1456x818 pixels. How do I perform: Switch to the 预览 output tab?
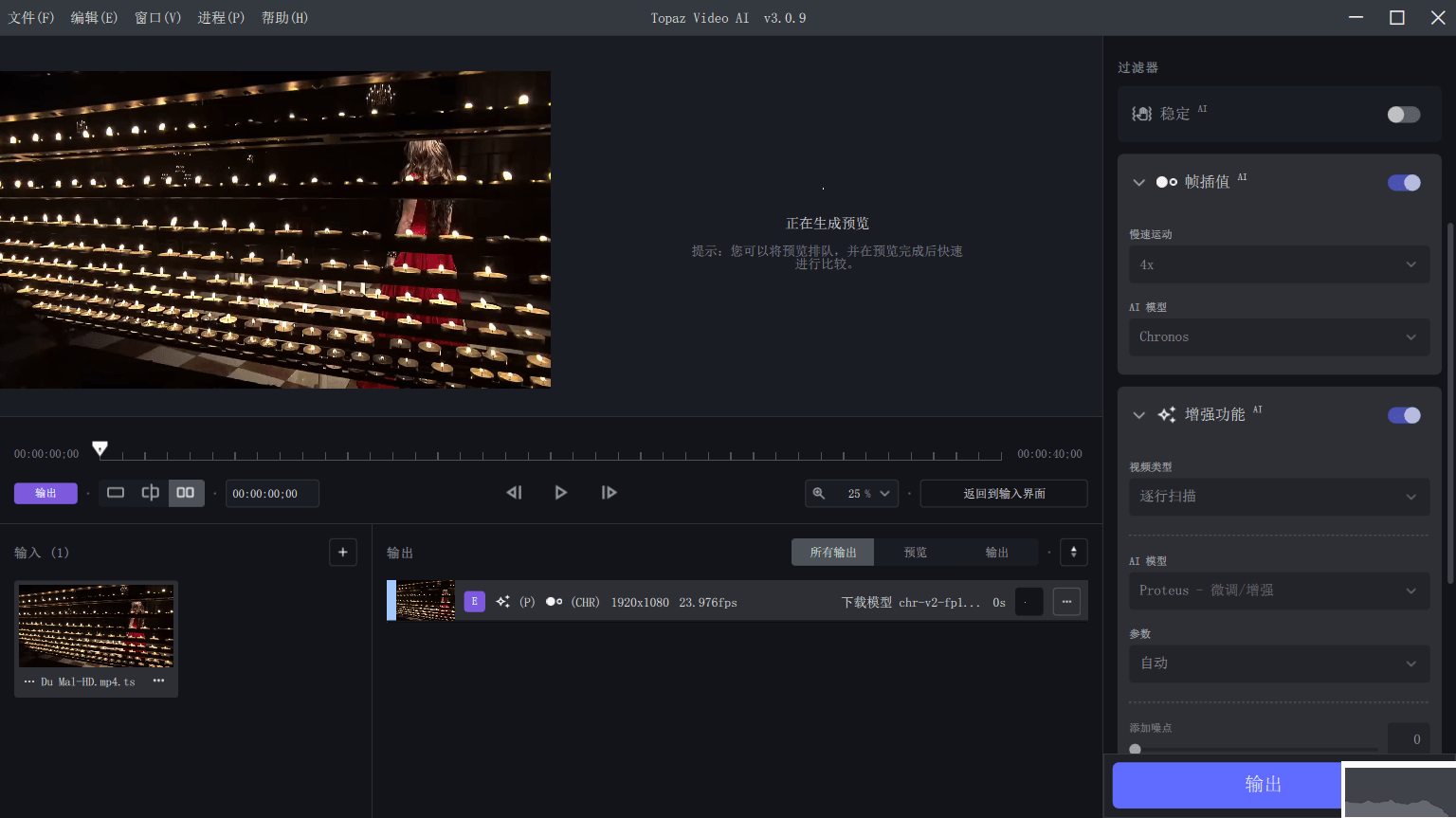point(915,552)
